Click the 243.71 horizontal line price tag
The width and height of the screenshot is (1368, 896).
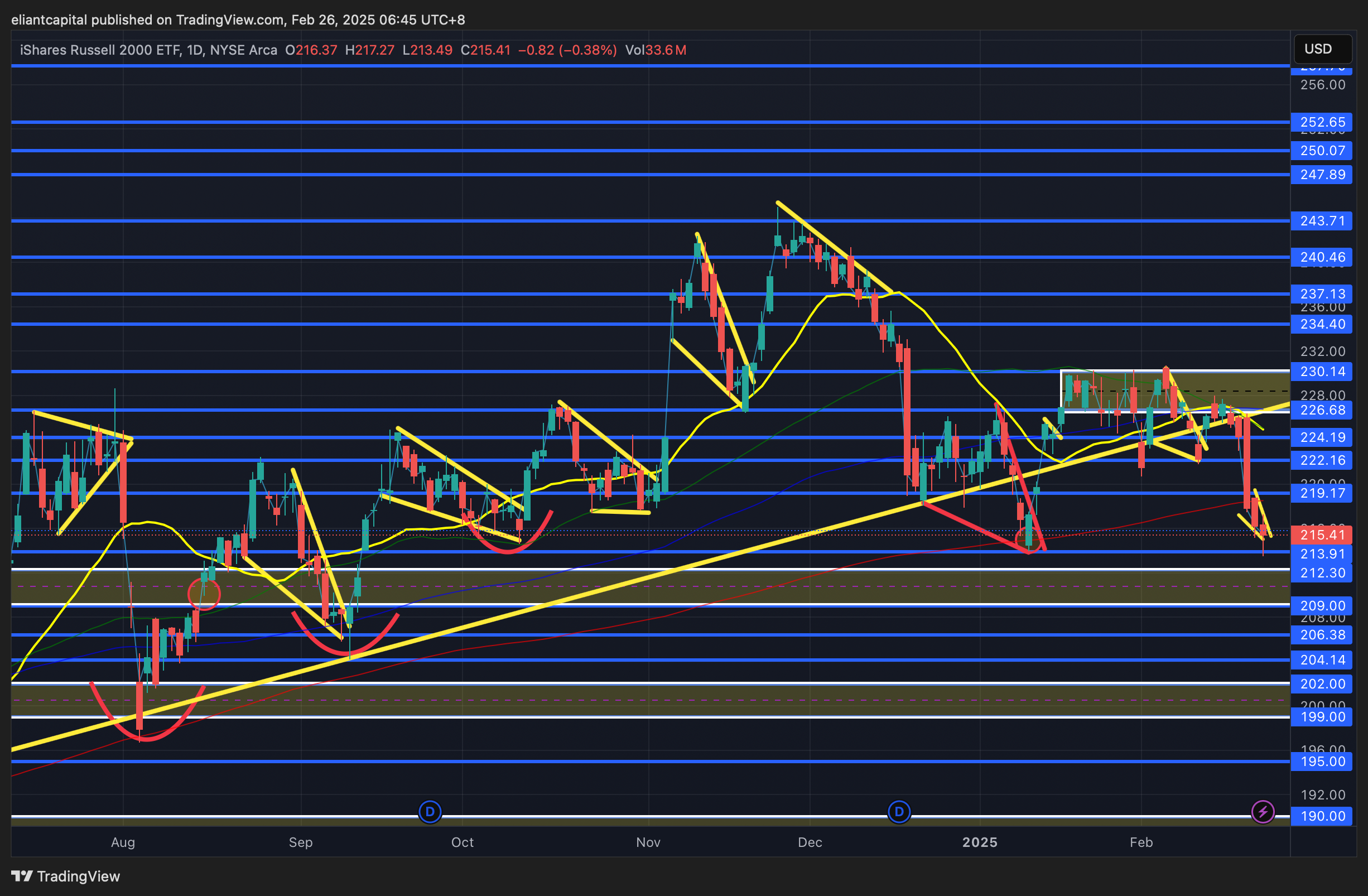pos(1322,221)
